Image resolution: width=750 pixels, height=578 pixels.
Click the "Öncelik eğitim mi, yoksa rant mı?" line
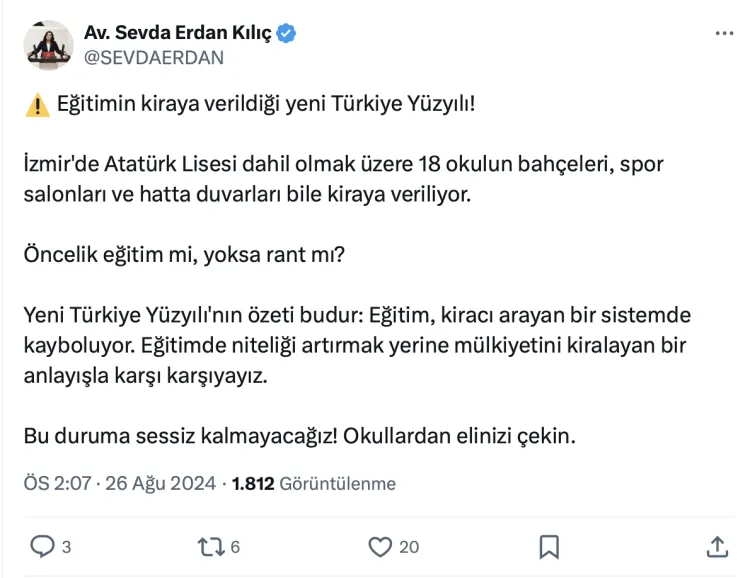point(185,254)
